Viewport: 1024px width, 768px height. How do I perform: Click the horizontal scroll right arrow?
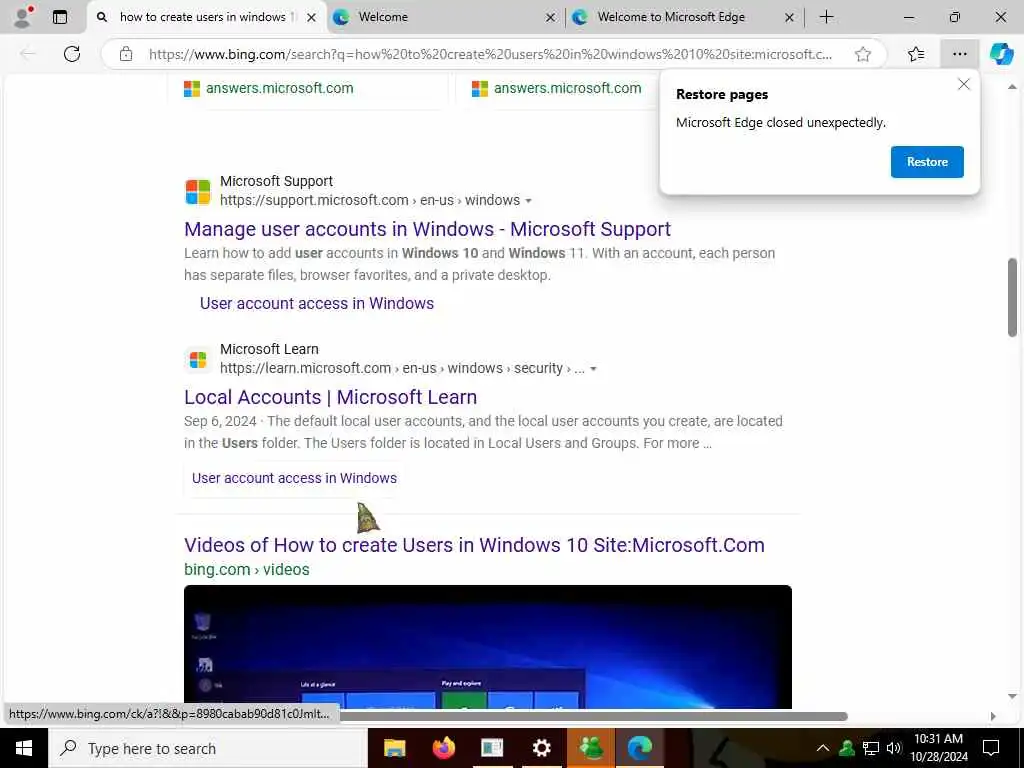(993, 716)
